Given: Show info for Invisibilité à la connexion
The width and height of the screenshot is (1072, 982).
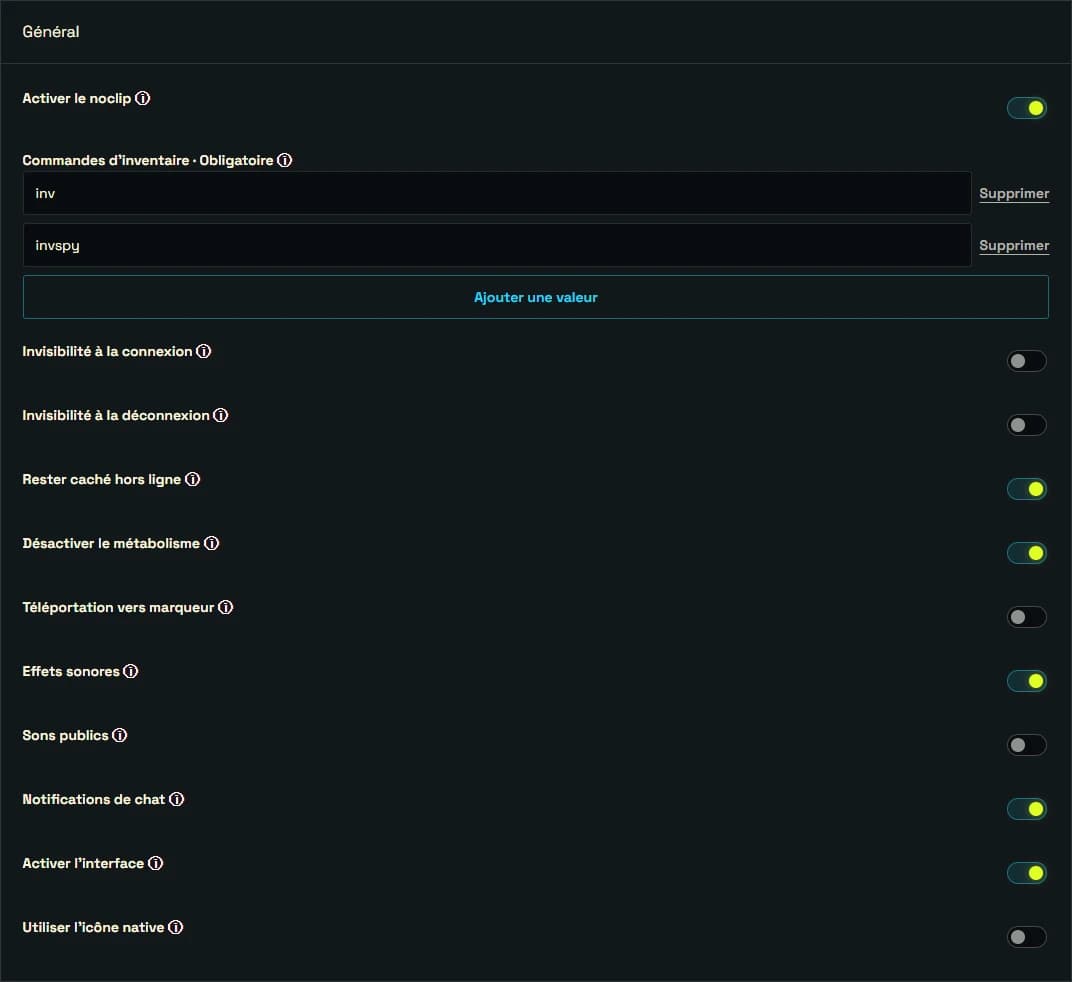Looking at the screenshot, I should tap(204, 351).
